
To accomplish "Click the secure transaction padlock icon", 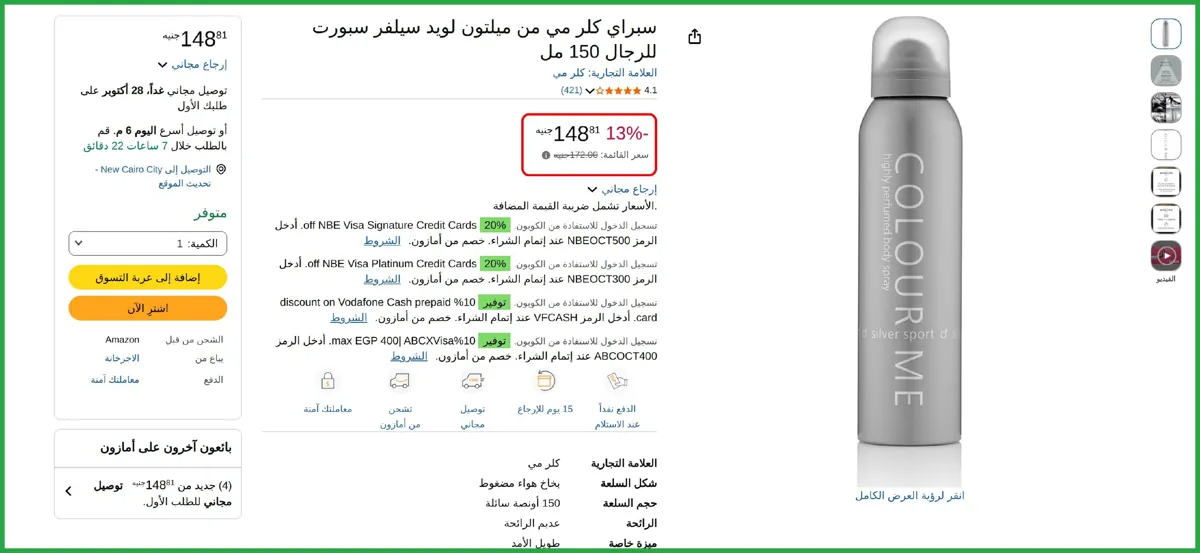I will pyautogui.click(x=327, y=381).
